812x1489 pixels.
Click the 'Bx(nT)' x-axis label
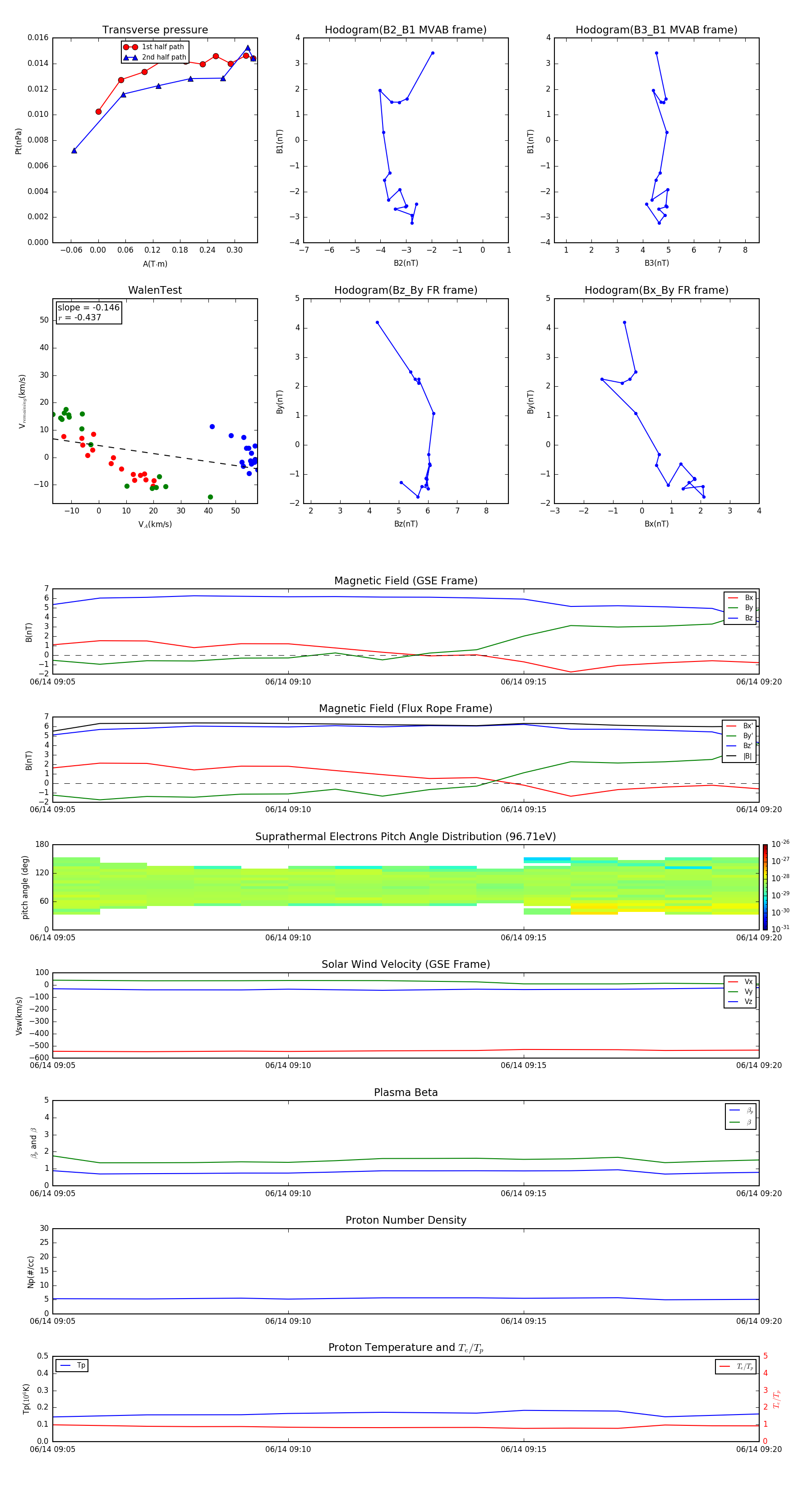tap(656, 524)
